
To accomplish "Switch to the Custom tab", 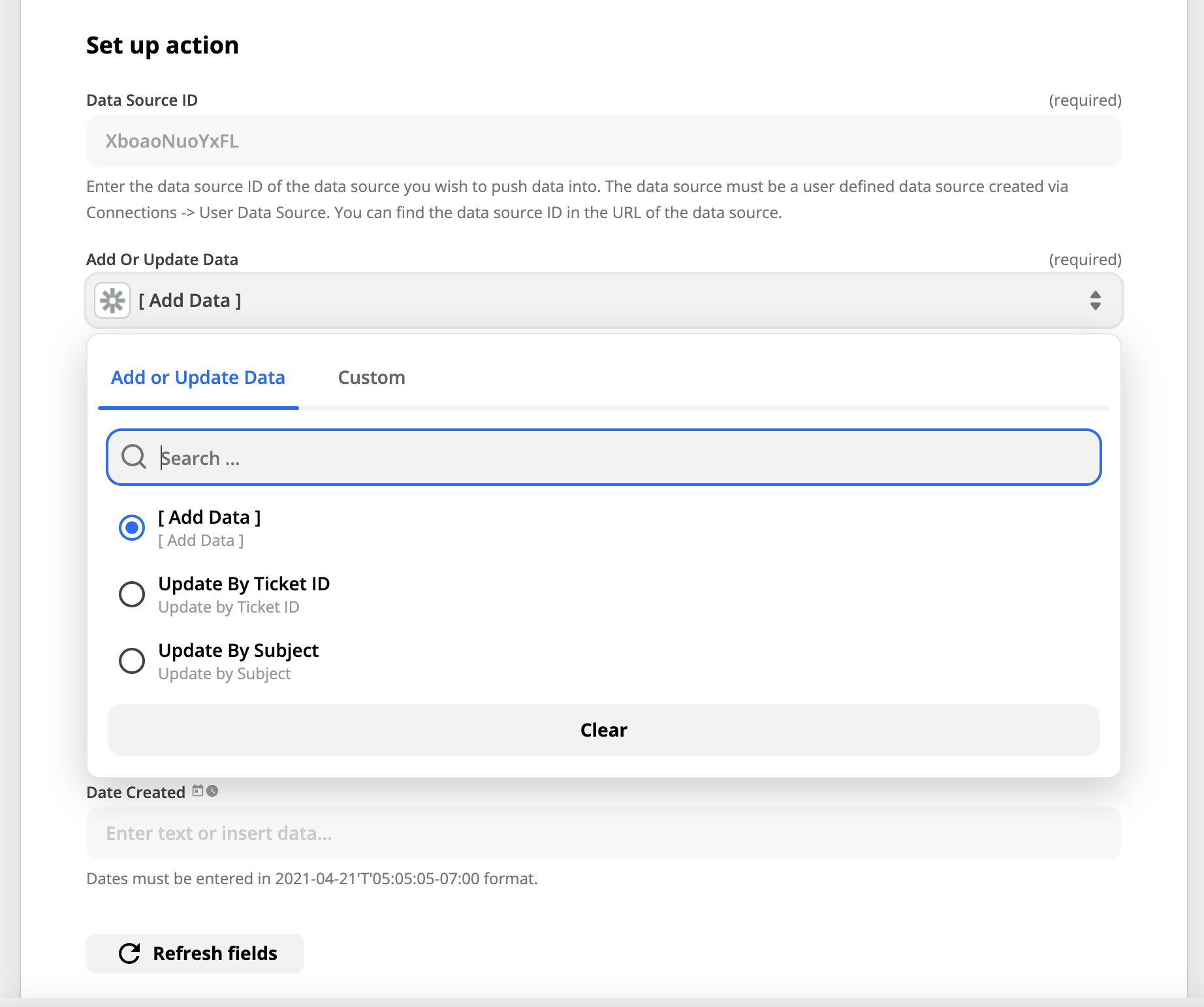I will click(x=372, y=378).
